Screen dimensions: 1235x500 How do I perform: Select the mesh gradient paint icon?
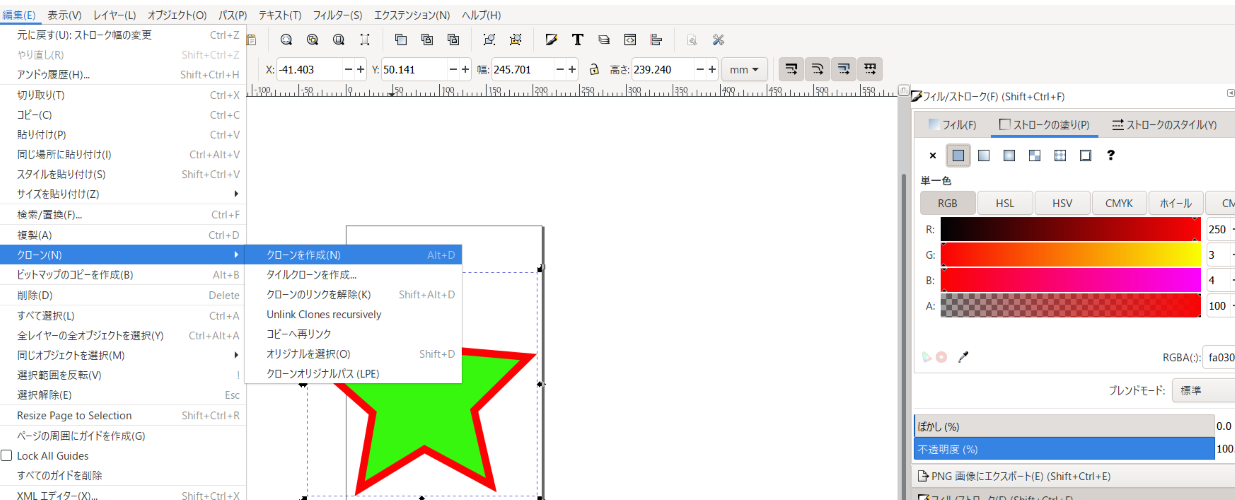(x=1035, y=155)
